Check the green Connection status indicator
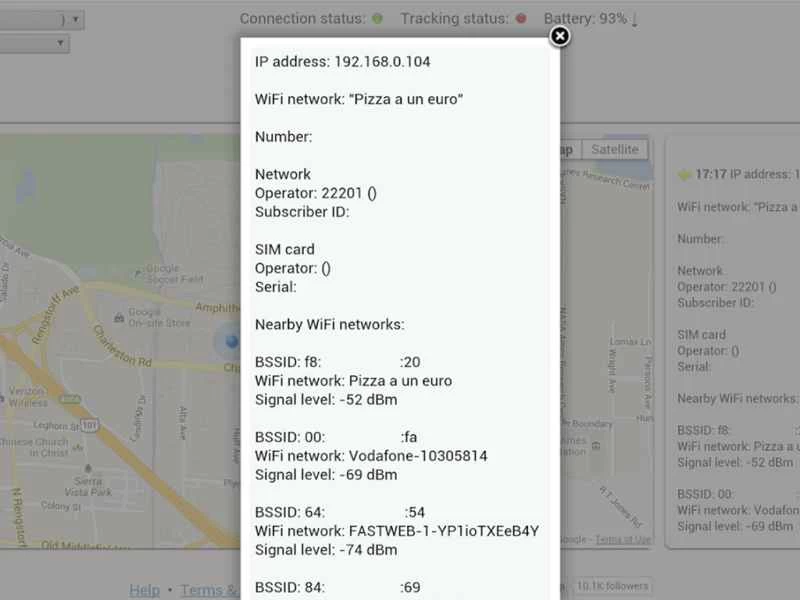The height and width of the screenshot is (600, 800). (x=375, y=17)
